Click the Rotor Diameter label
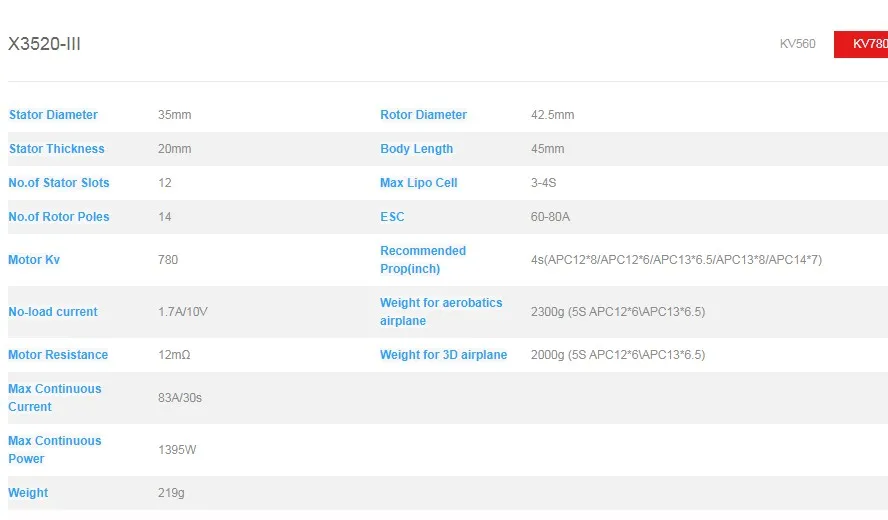The width and height of the screenshot is (888, 520). coord(424,115)
